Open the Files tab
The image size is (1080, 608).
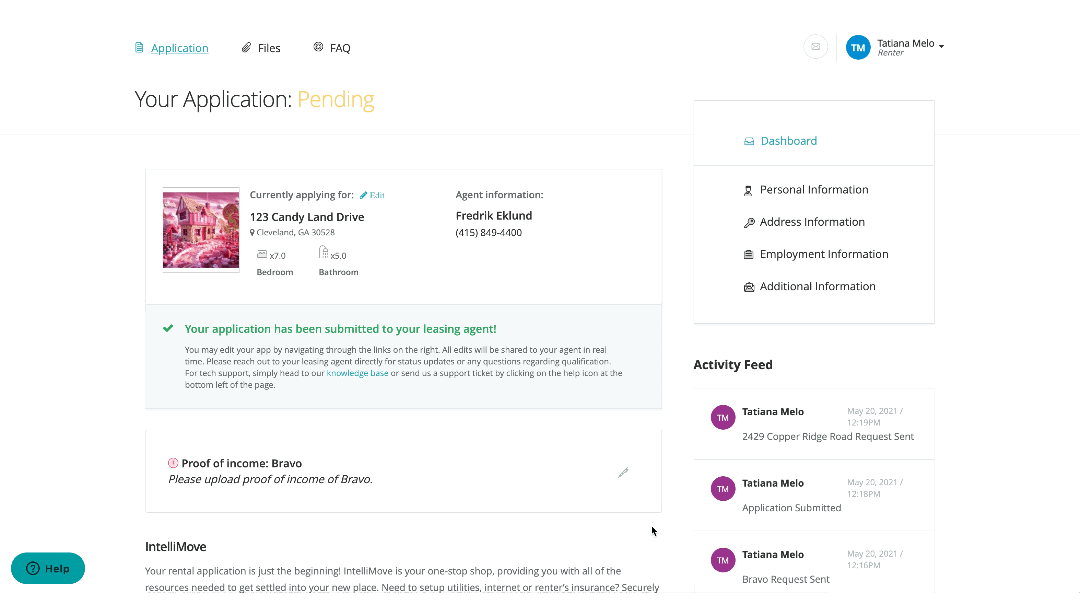click(x=268, y=48)
